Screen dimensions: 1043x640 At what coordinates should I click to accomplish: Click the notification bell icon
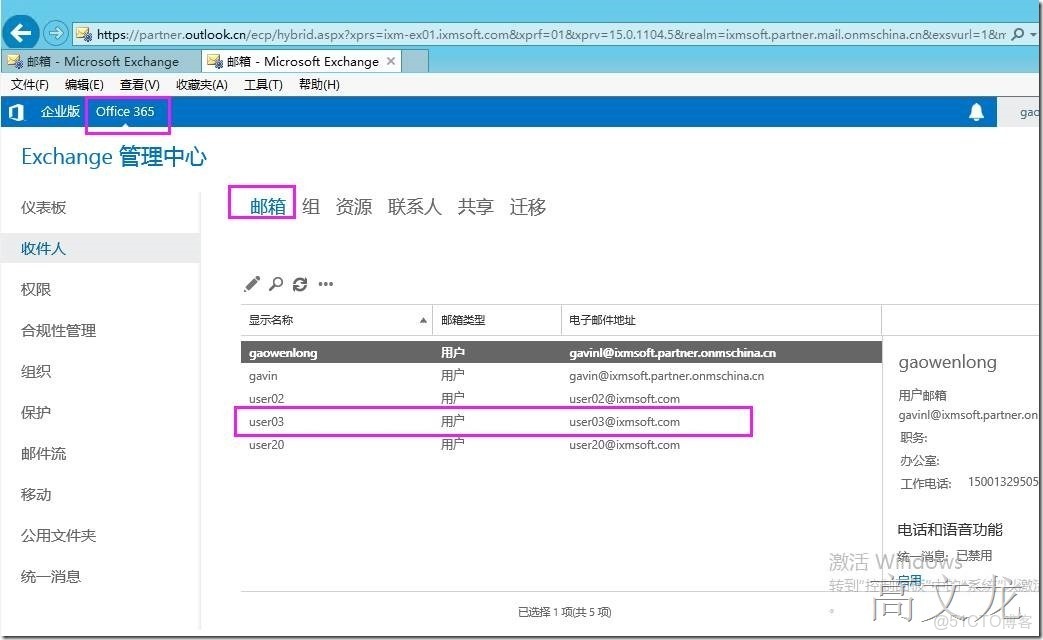tap(977, 111)
